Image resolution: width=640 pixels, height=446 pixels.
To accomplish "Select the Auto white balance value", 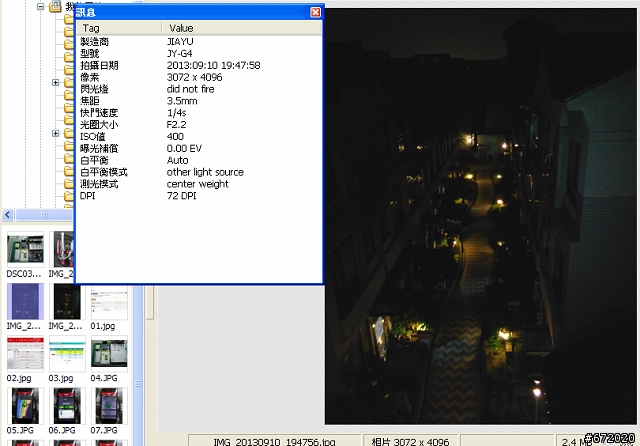I will click(x=177, y=160).
